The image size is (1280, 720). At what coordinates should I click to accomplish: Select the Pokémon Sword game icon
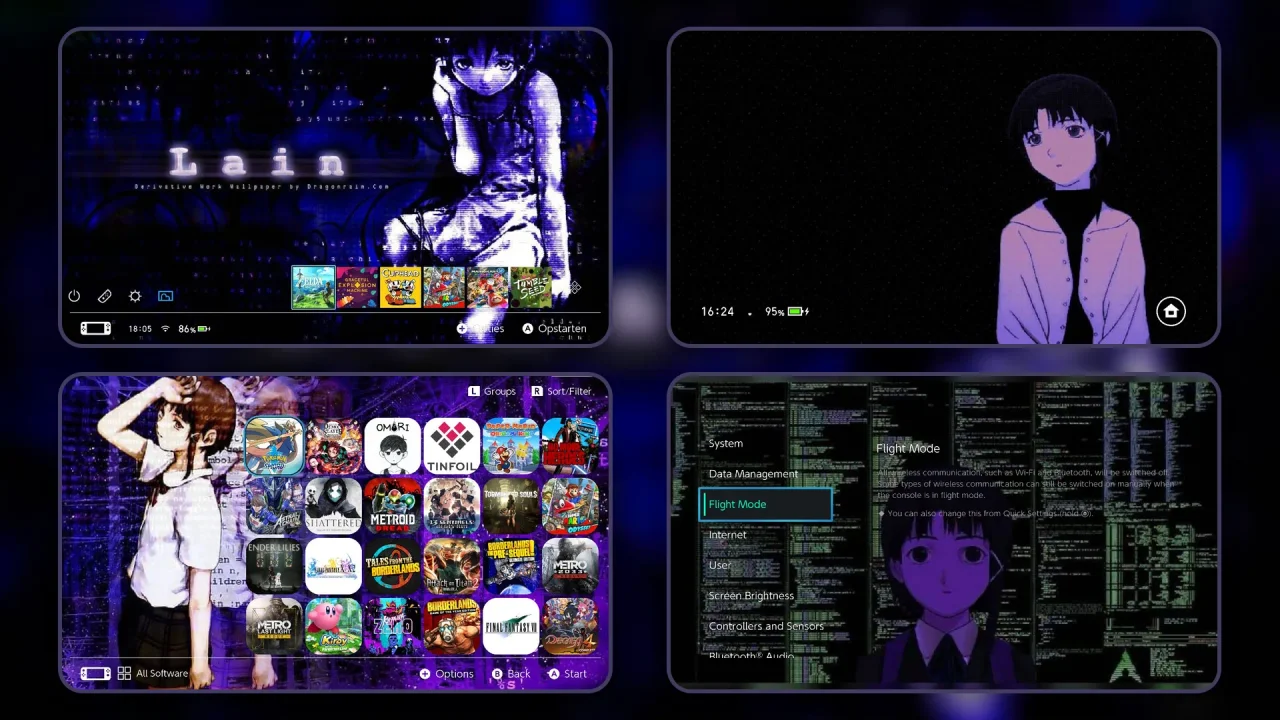pos(274,446)
